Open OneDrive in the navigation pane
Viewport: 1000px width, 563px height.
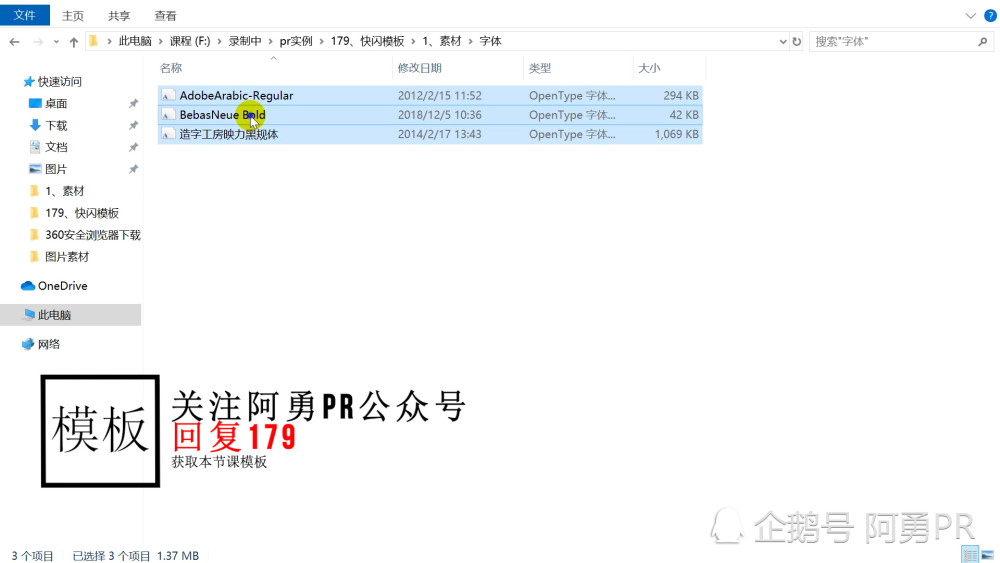tap(62, 286)
